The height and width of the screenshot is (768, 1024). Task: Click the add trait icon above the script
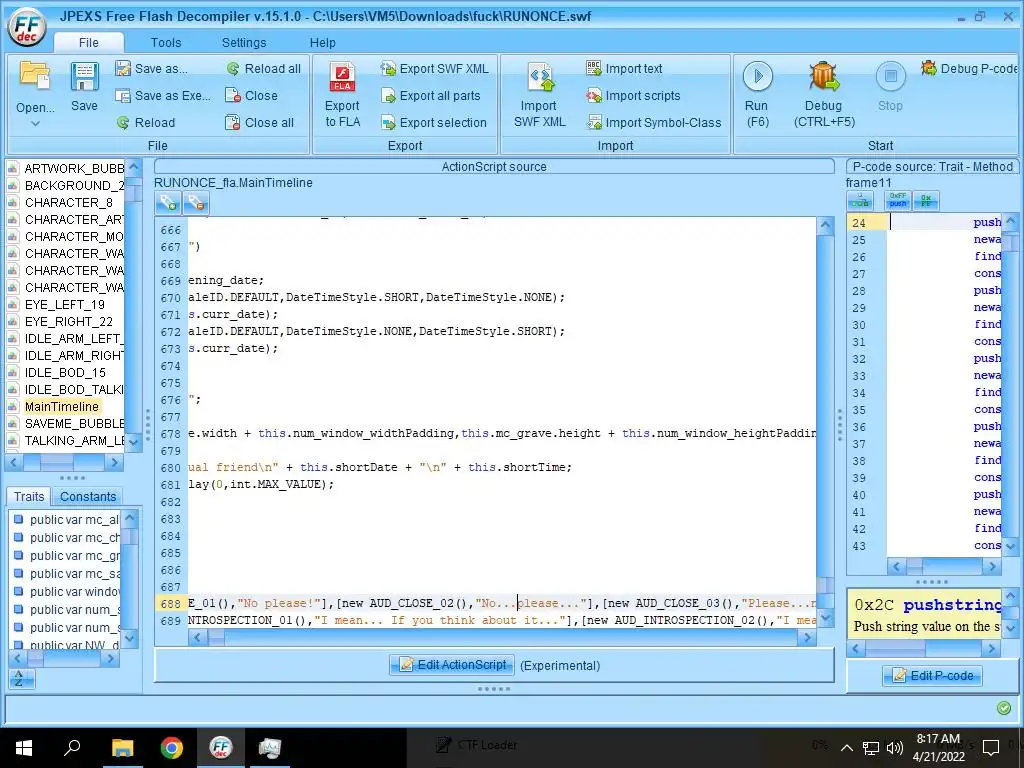pyautogui.click(x=168, y=203)
